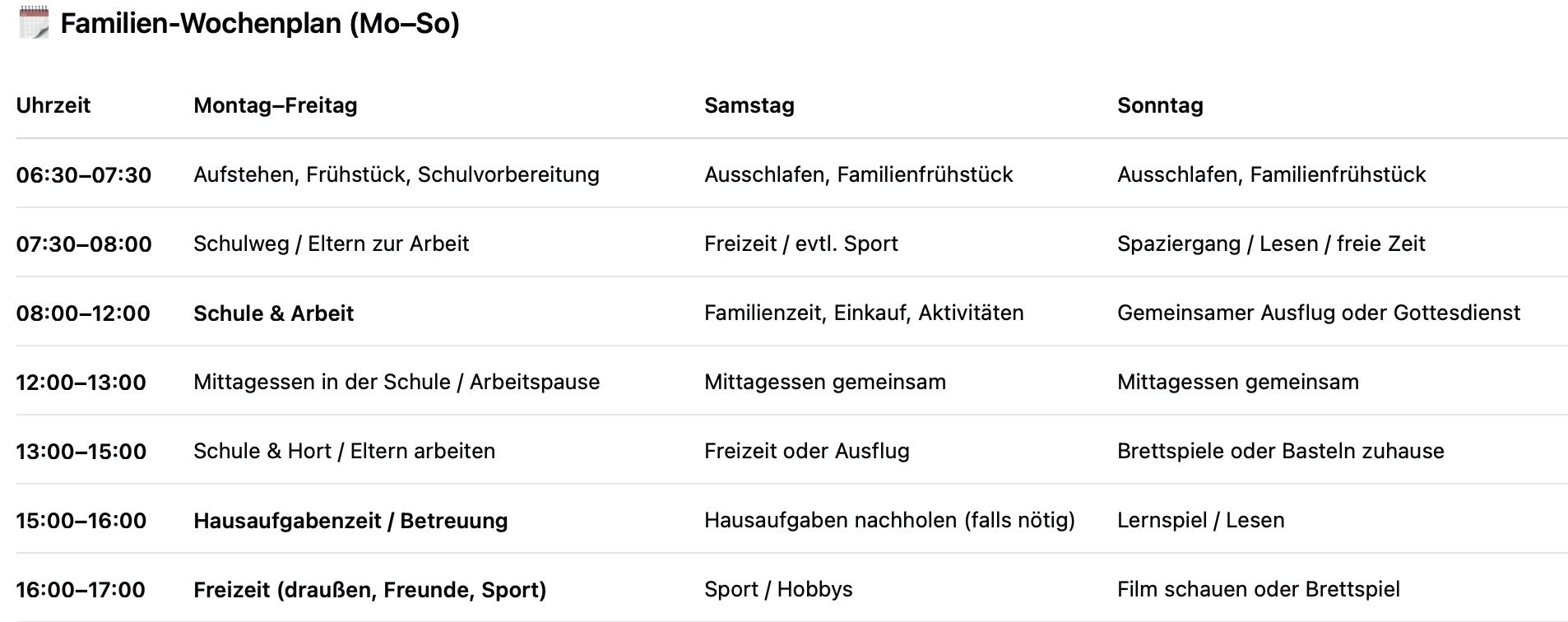Click the Samstag column header
The height and width of the screenshot is (622, 1568).
coord(749,105)
